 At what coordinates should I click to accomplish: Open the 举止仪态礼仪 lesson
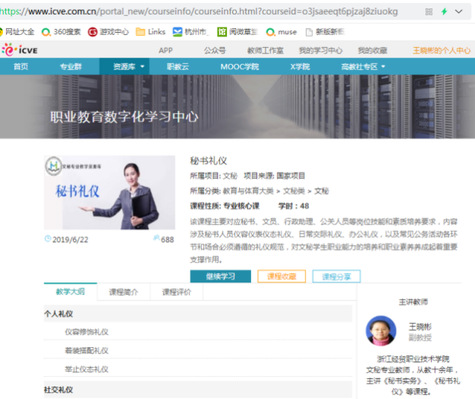click(x=87, y=369)
